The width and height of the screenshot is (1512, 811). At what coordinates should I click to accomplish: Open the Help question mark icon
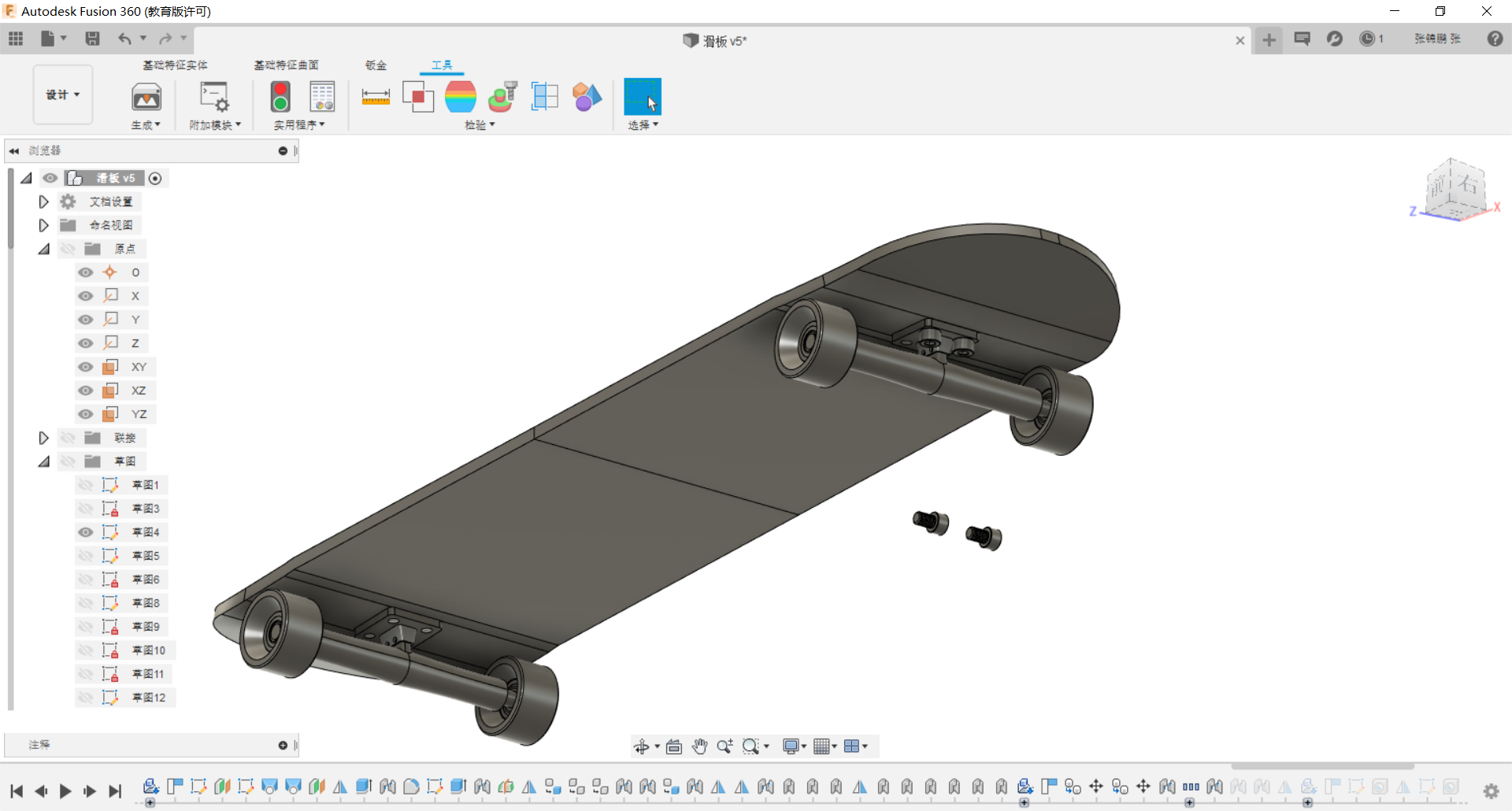coord(1495,39)
